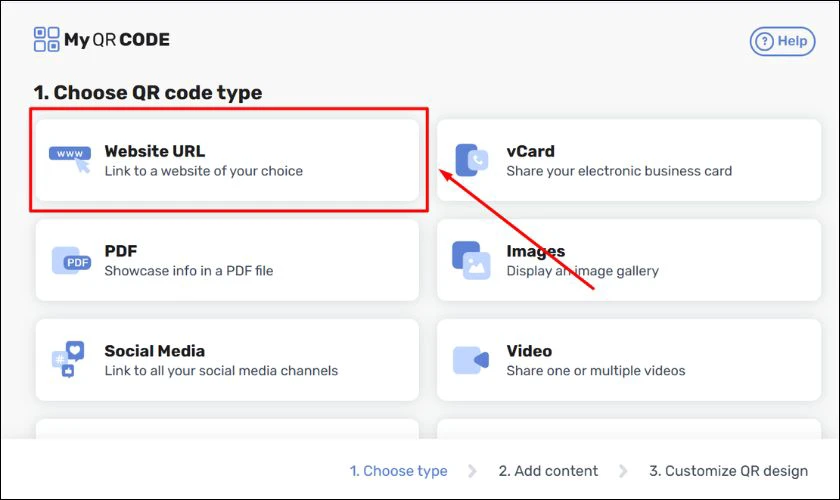The width and height of the screenshot is (840, 500).
Task: Click the Images gallery icon
Action: coord(471,260)
